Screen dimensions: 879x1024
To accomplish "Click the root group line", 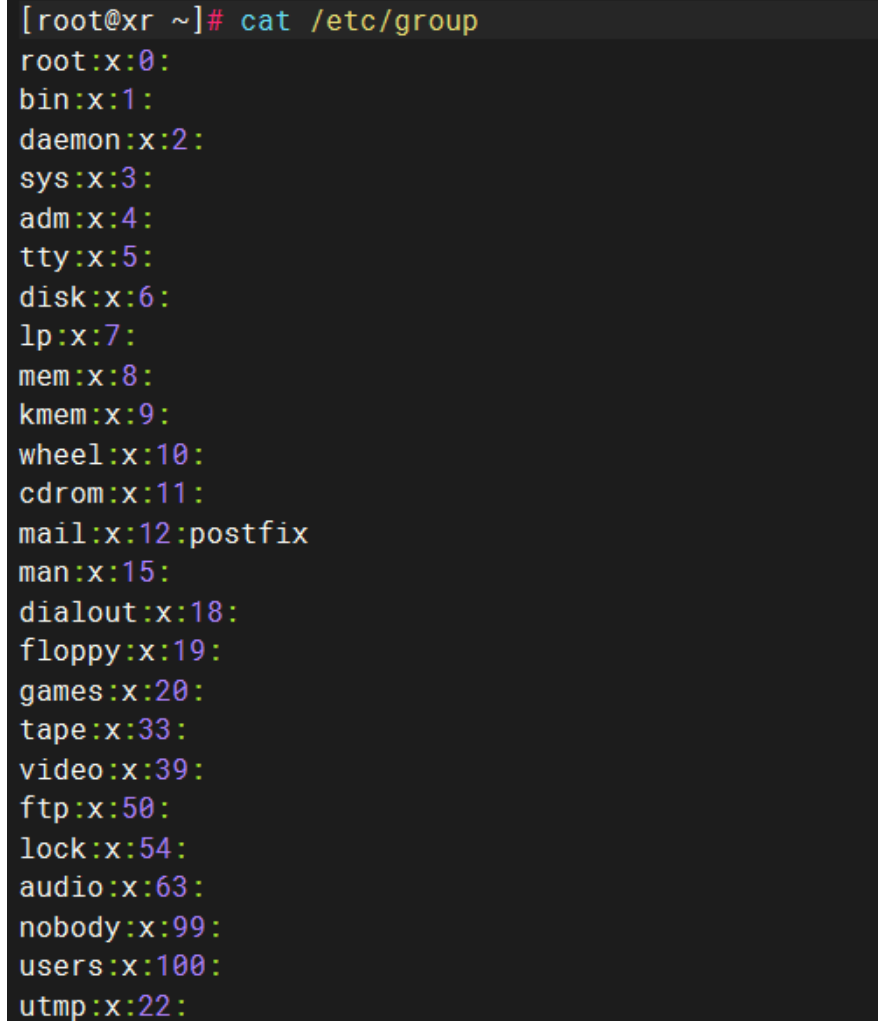I will pos(95,61).
